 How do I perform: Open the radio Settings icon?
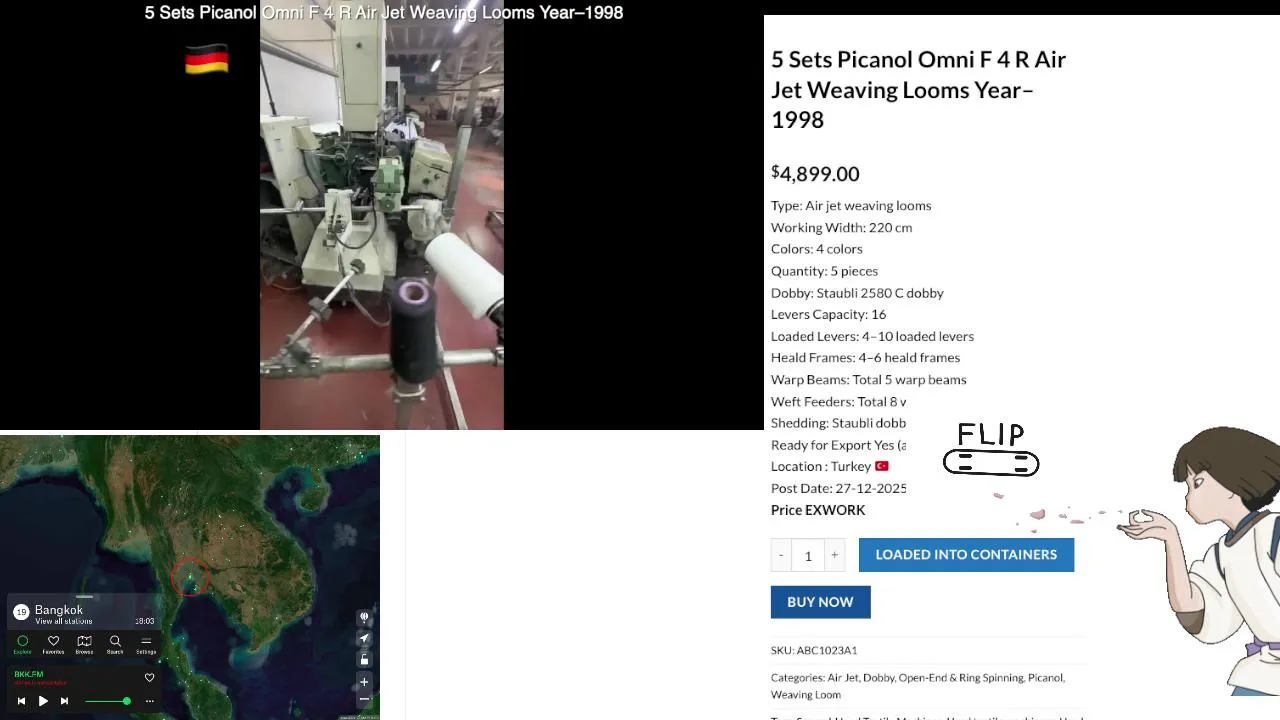click(146, 644)
